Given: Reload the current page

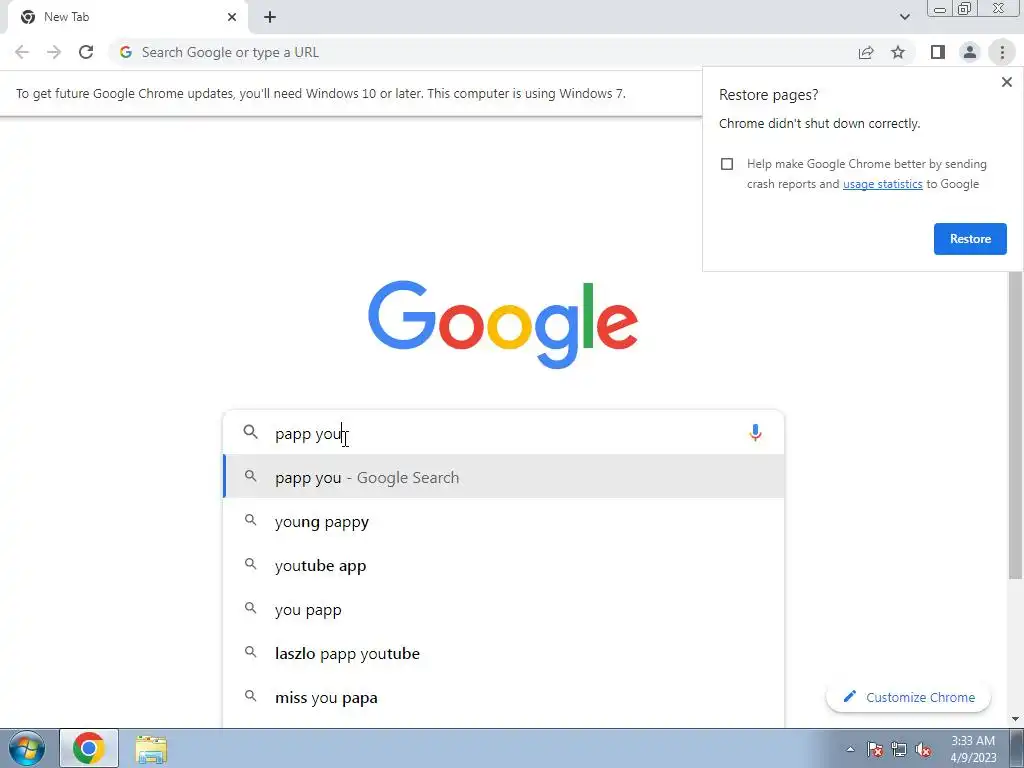Looking at the screenshot, I should click(x=86, y=52).
